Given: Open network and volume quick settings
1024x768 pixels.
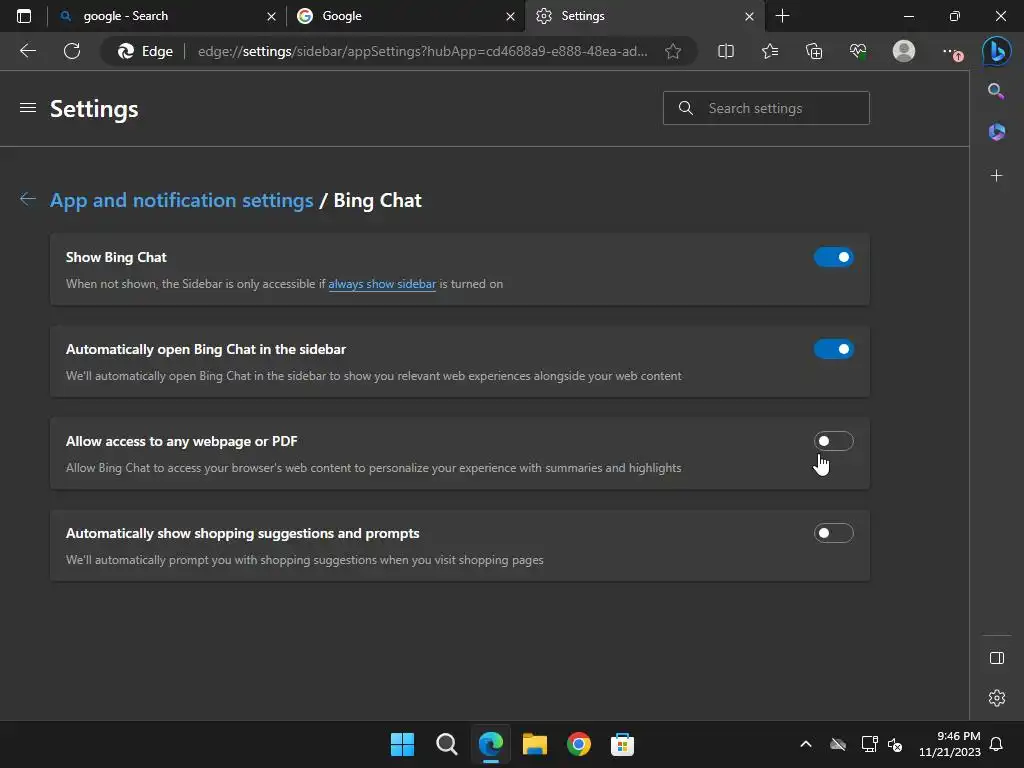Looking at the screenshot, I should click(882, 744).
